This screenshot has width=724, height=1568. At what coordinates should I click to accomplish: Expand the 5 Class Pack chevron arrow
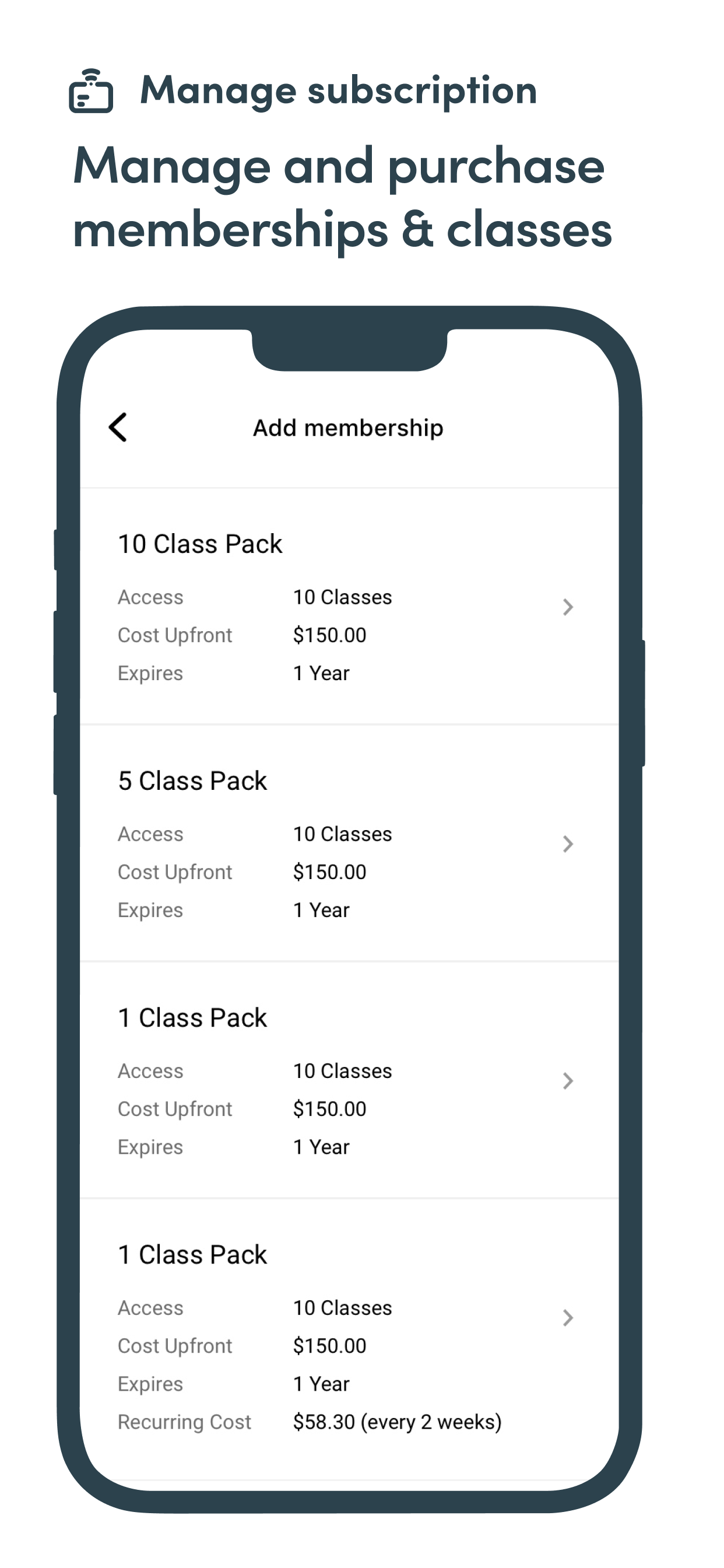tap(568, 843)
